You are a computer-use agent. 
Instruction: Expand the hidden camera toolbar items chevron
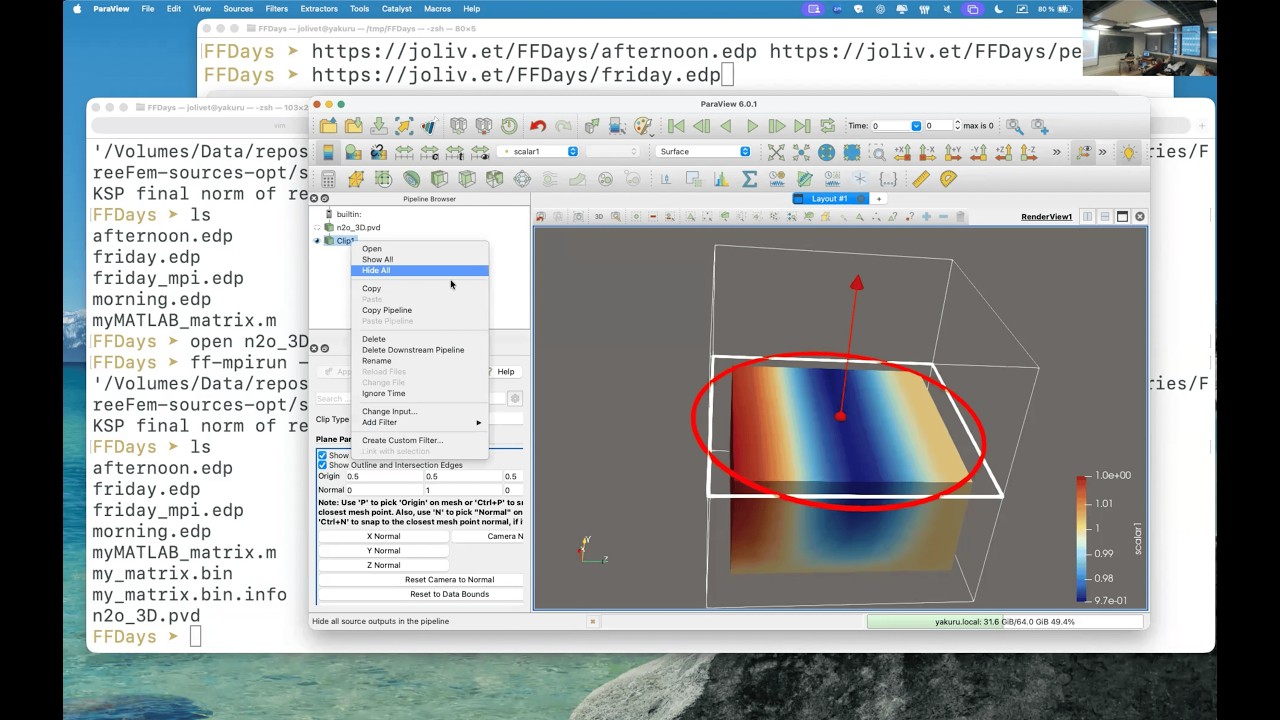tap(1056, 152)
